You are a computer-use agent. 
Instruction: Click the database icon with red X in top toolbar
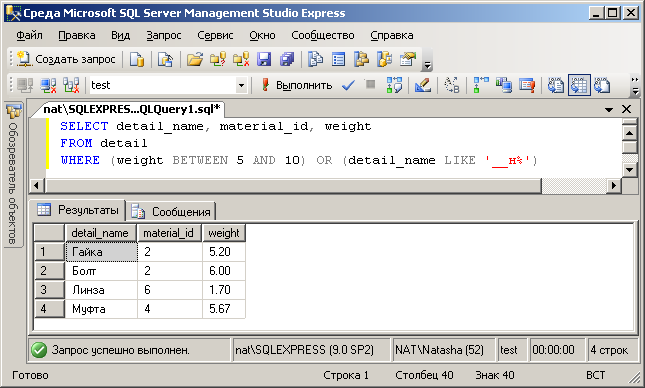tap(241, 59)
